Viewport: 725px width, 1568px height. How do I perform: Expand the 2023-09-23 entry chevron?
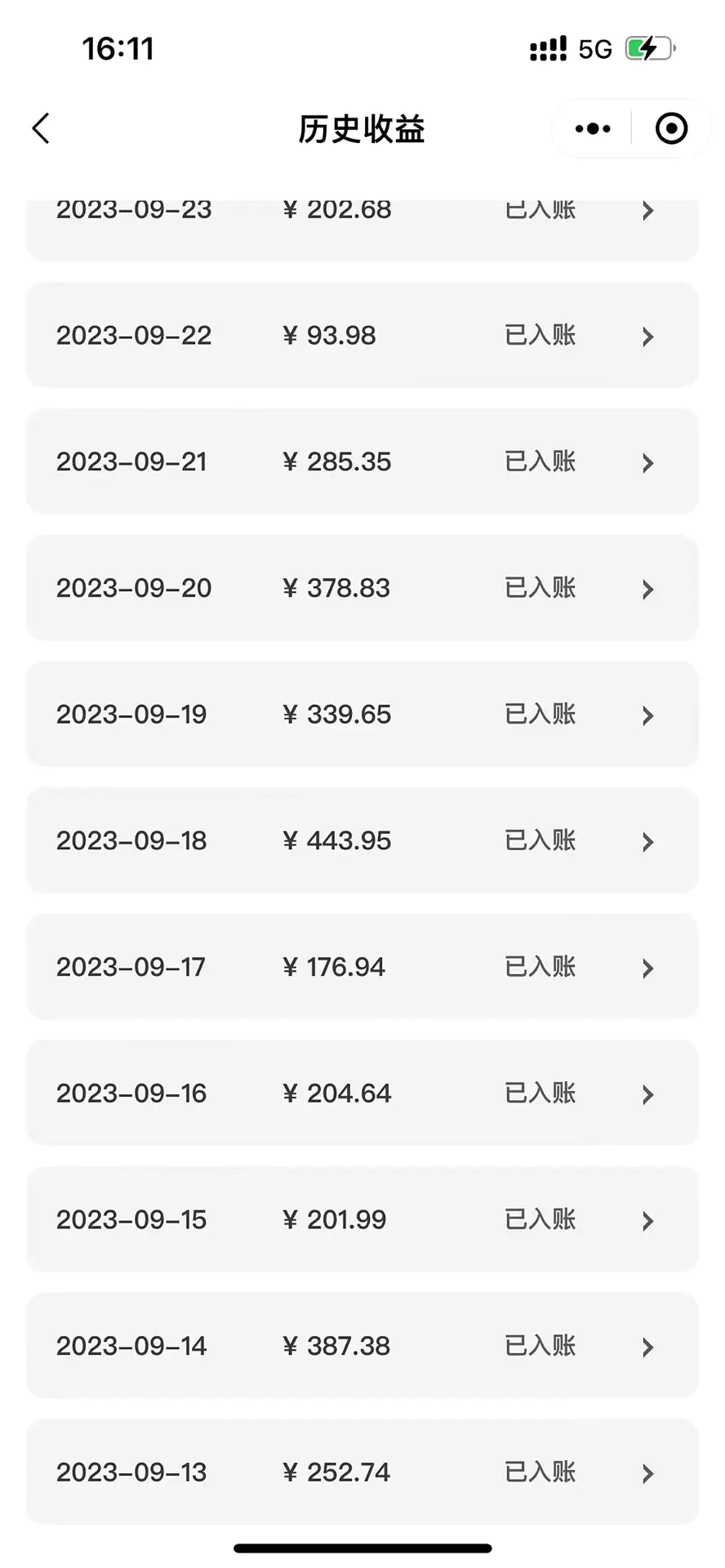point(647,211)
